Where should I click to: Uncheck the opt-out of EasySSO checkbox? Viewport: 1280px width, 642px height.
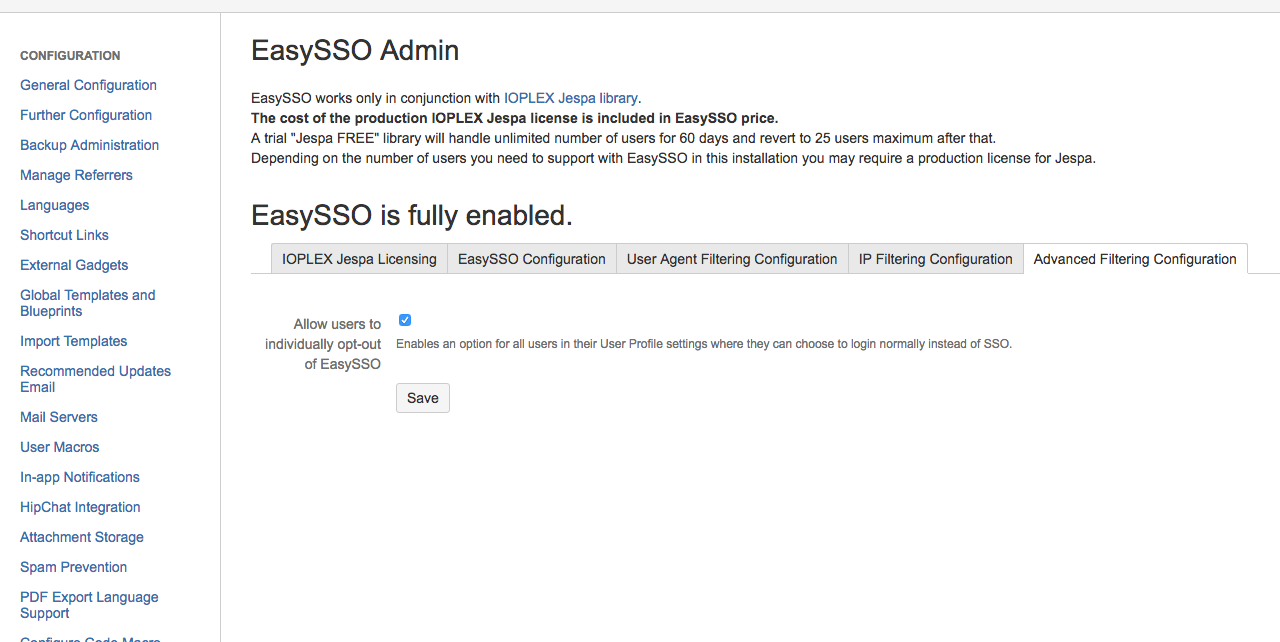coord(405,320)
